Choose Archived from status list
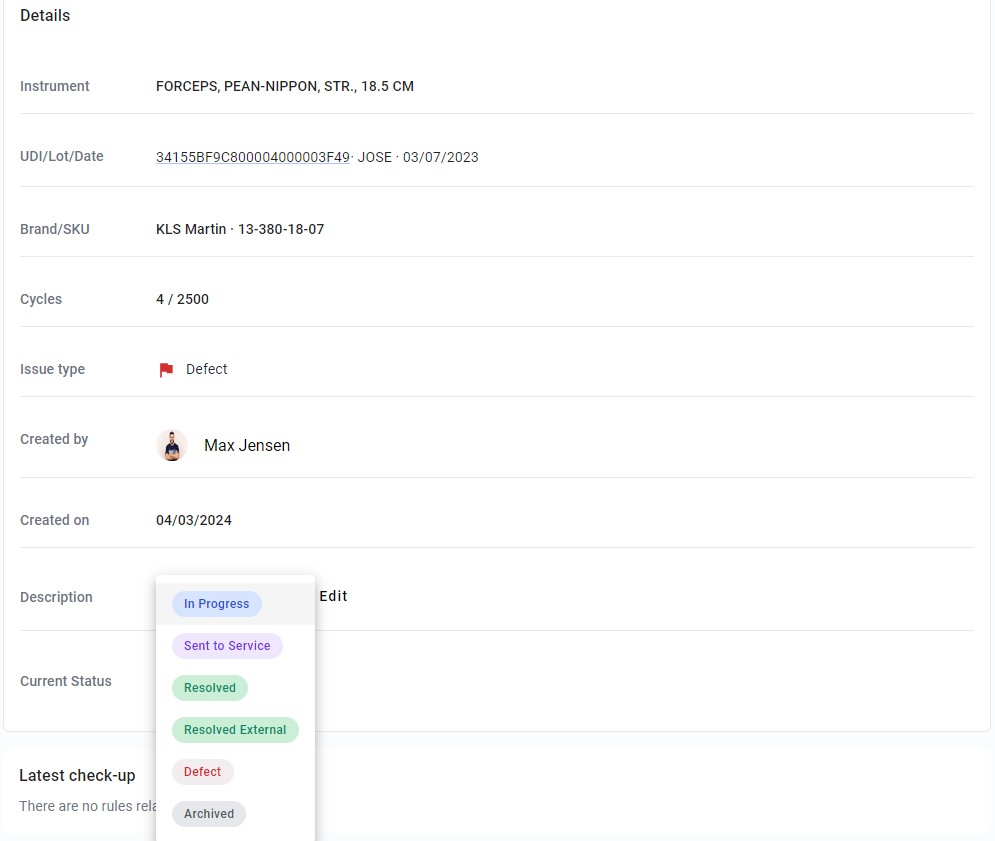This screenshot has width=995, height=841. (x=209, y=813)
